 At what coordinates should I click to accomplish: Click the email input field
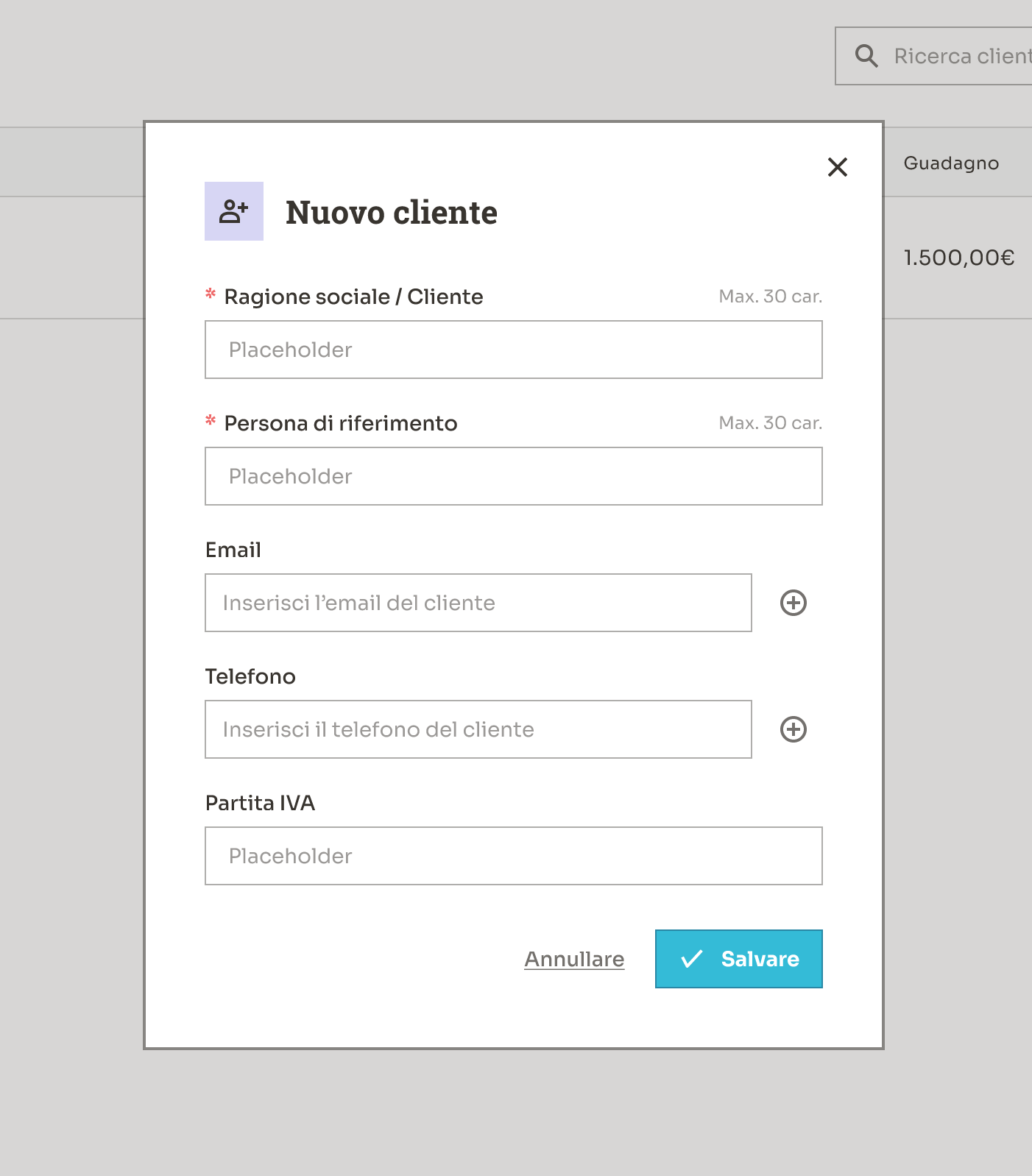478,603
